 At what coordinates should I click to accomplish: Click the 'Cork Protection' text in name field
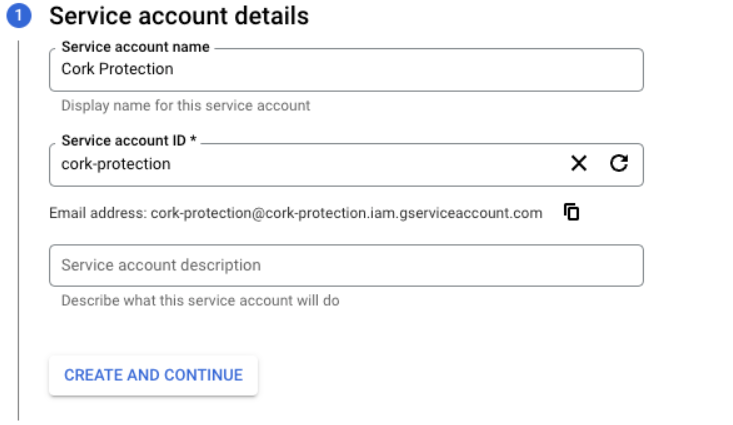[x=117, y=70]
